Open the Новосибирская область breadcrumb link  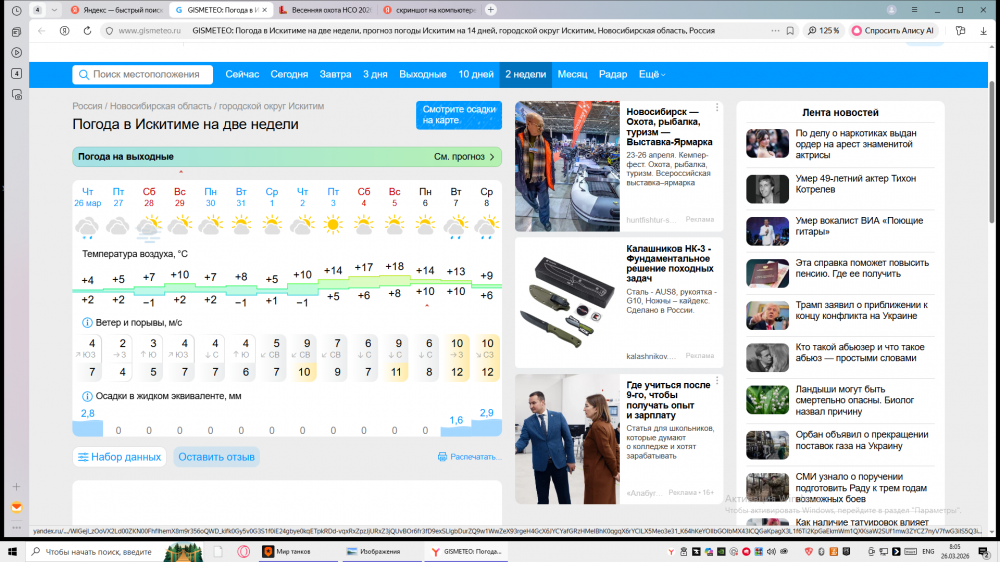pos(160,106)
